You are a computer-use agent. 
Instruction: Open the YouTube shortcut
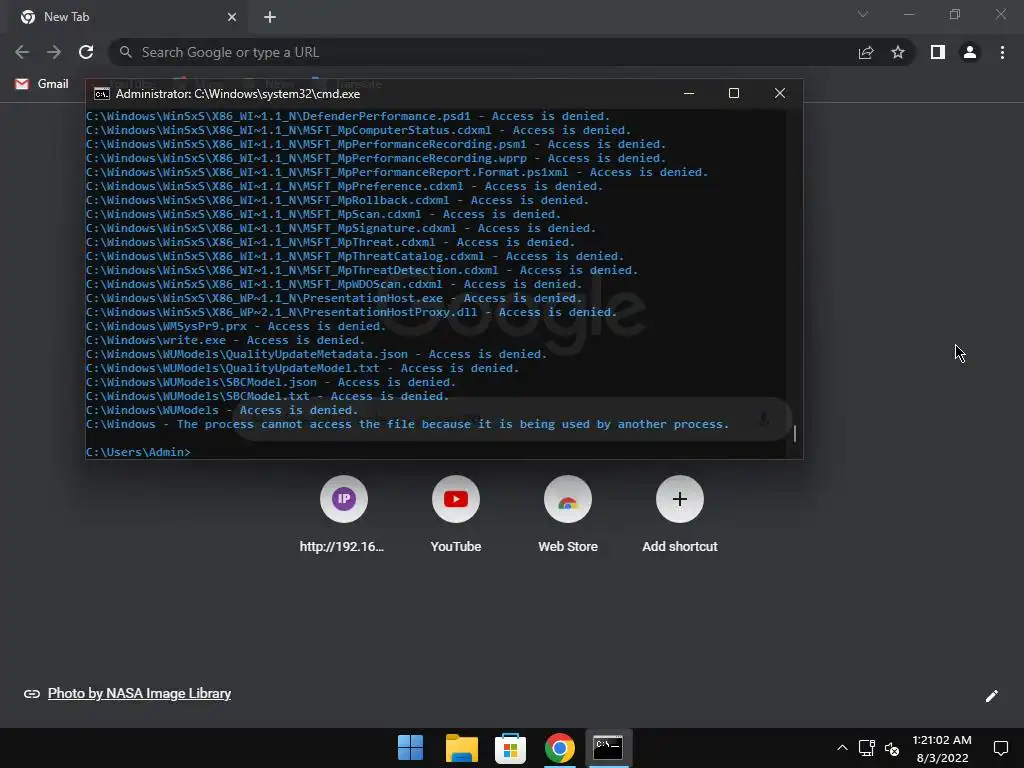[x=456, y=515]
